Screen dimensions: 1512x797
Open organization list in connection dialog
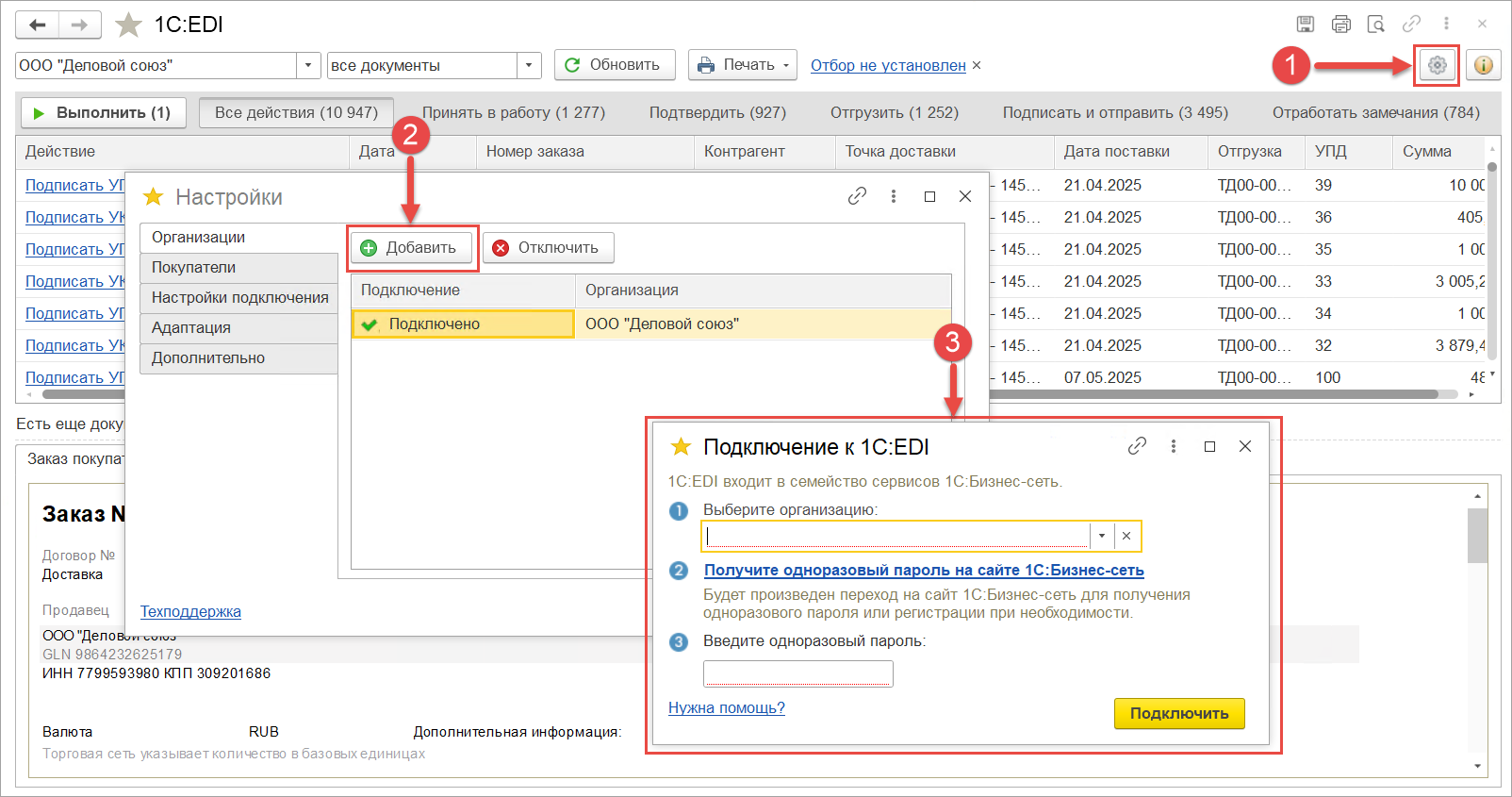click(x=1101, y=536)
